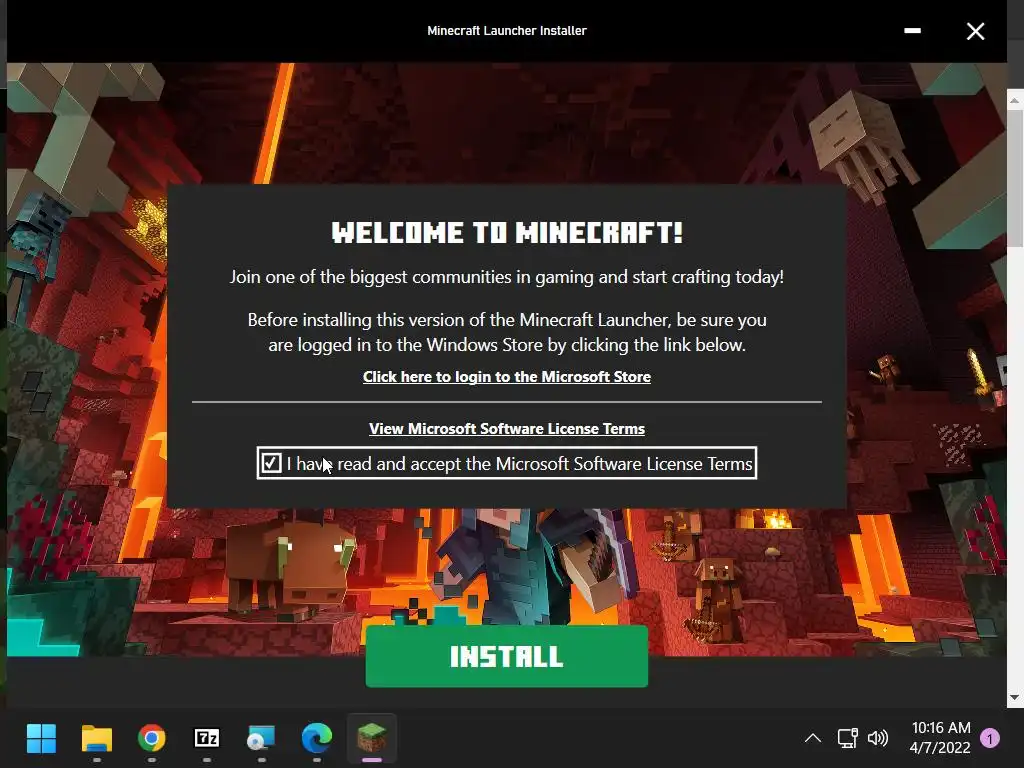Click the date 4/7/2022 in the tray
This screenshot has width=1024, height=768.
click(x=940, y=747)
